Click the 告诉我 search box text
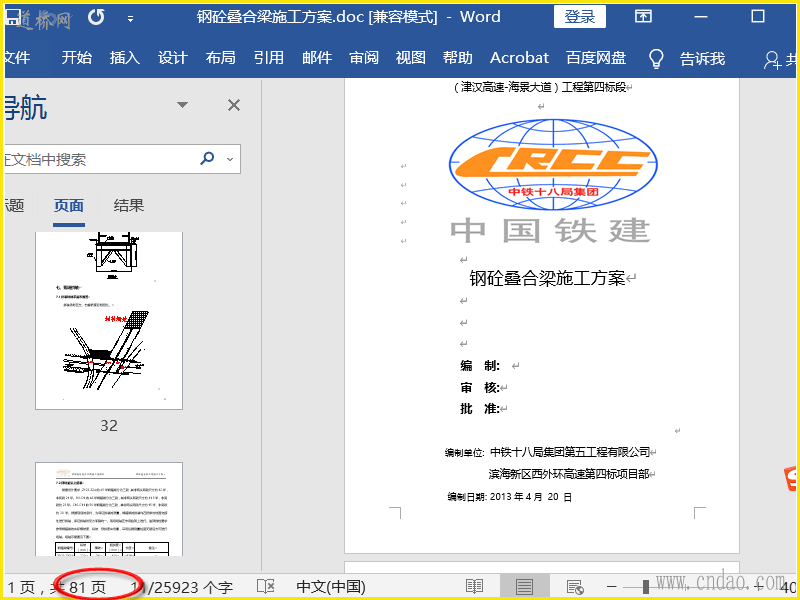Image resolution: width=800 pixels, height=600 pixels. (702, 58)
